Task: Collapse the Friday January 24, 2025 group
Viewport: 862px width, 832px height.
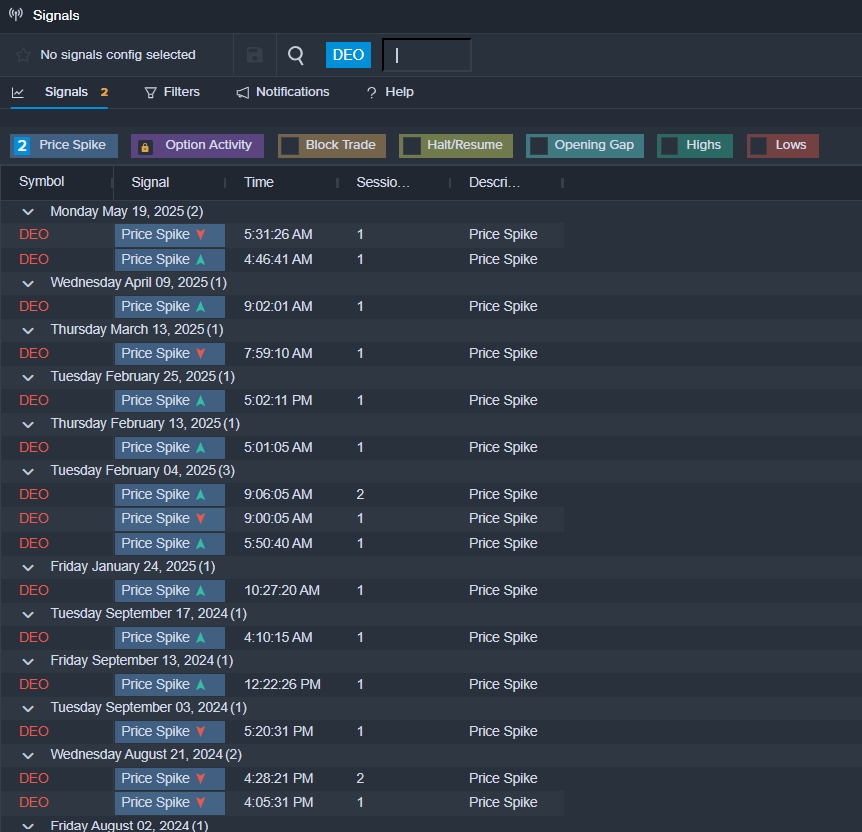Action: pos(28,567)
